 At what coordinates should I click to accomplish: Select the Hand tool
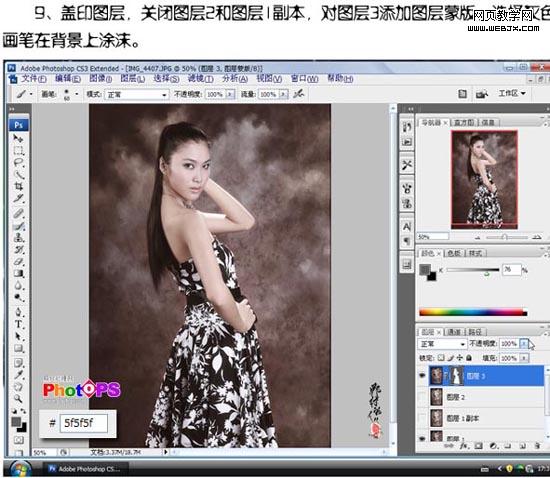coord(18,386)
